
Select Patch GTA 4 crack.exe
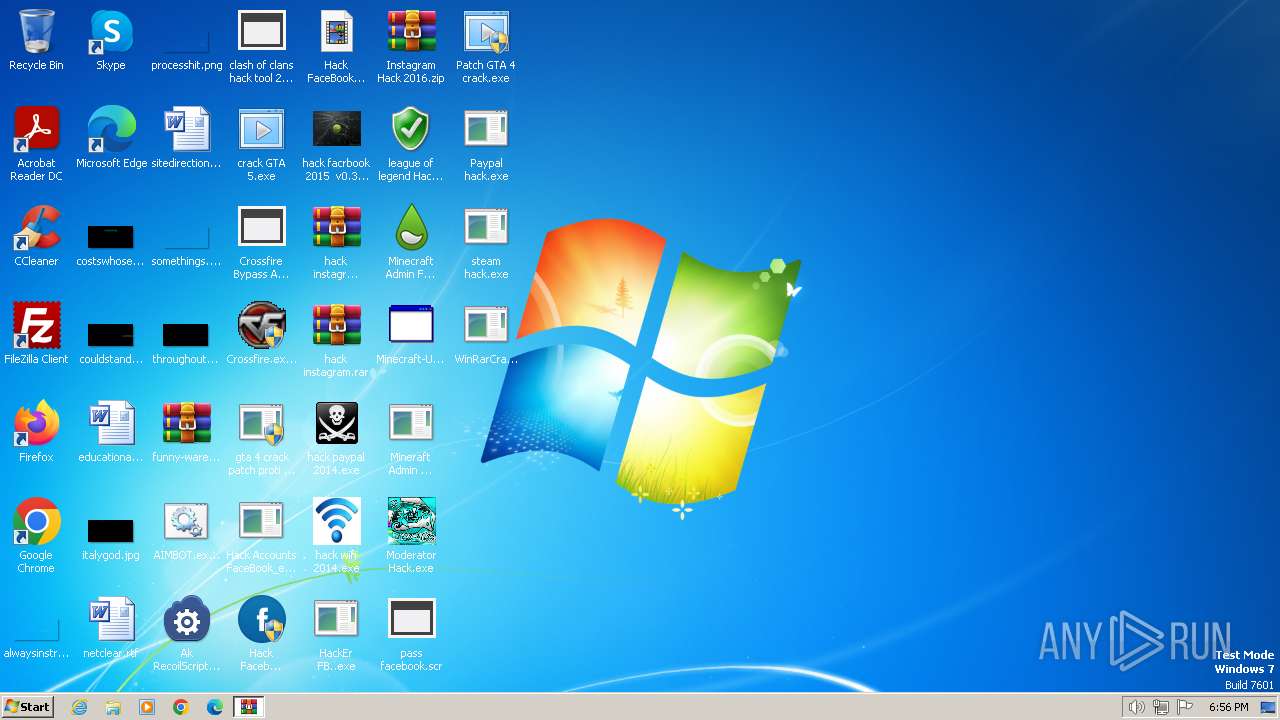coord(486,32)
